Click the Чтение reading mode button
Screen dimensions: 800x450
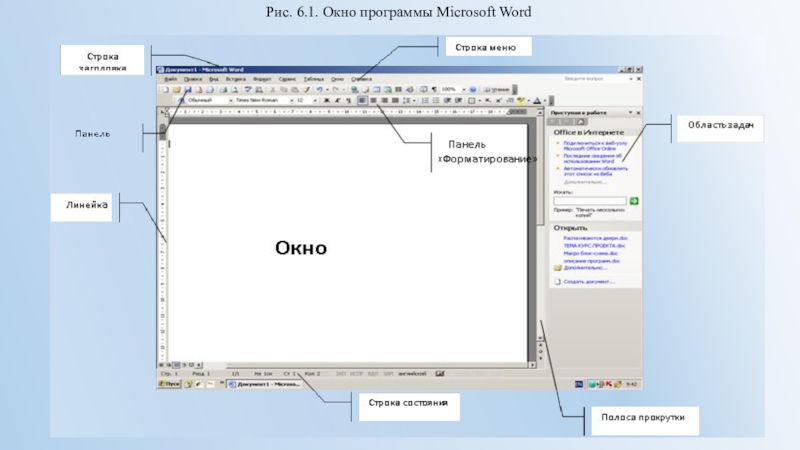tap(496, 89)
